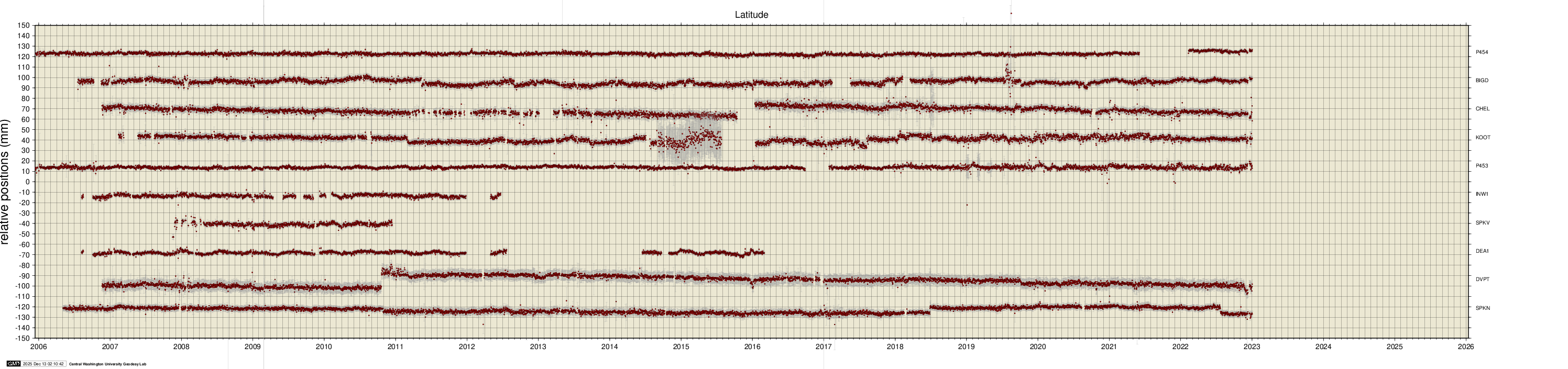Click the relative positions (mm) axis title
Viewport: 1568px width, 369px height.
click(6, 182)
